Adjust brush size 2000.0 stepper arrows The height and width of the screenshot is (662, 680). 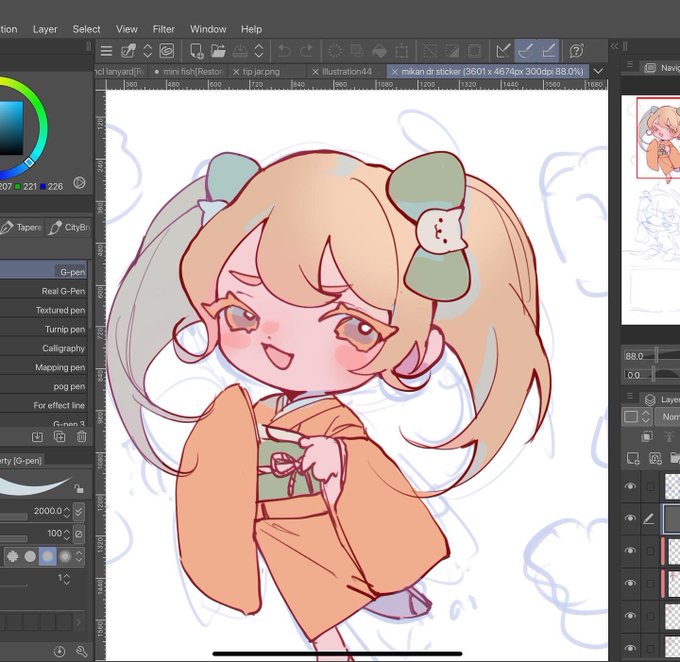click(66, 512)
